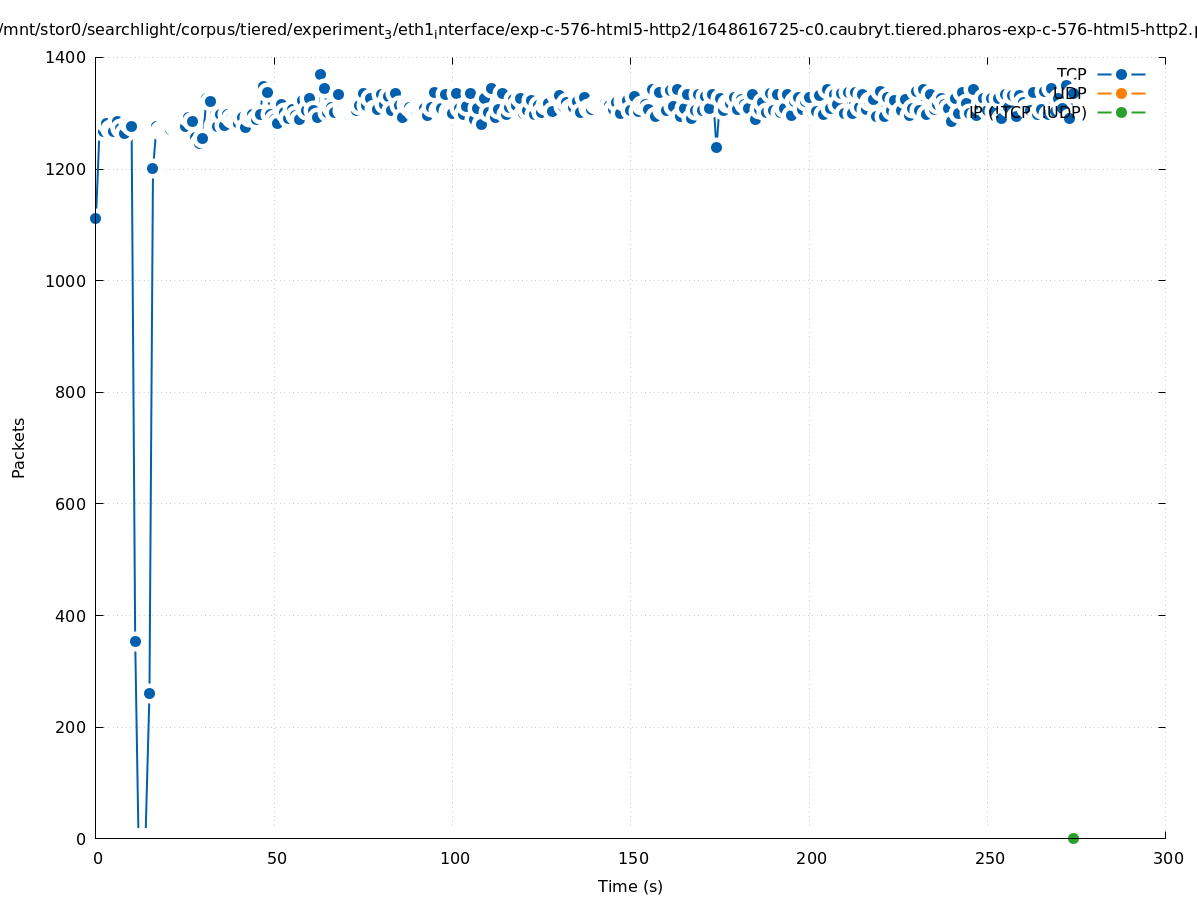Click the 300 tick label on x-axis
1197x900 pixels.
click(x=1167, y=858)
